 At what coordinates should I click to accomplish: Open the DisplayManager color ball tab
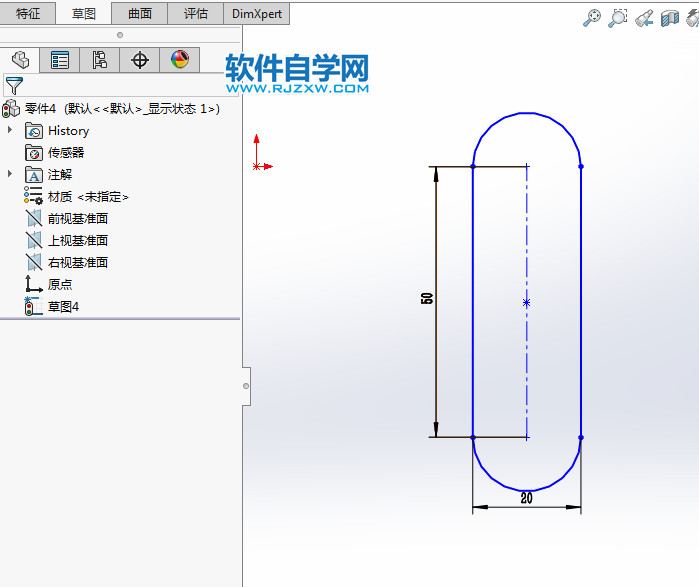tap(180, 60)
